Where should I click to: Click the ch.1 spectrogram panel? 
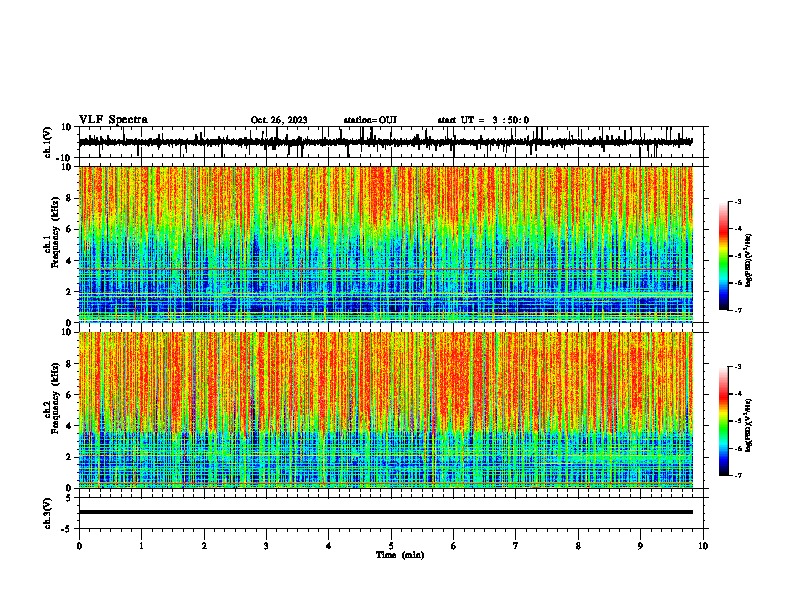386,244
